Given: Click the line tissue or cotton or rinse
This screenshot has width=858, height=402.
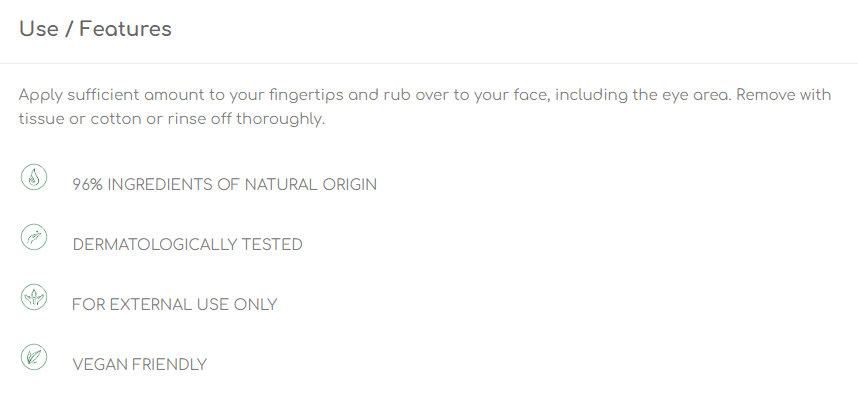Looking at the screenshot, I should click(172, 119).
